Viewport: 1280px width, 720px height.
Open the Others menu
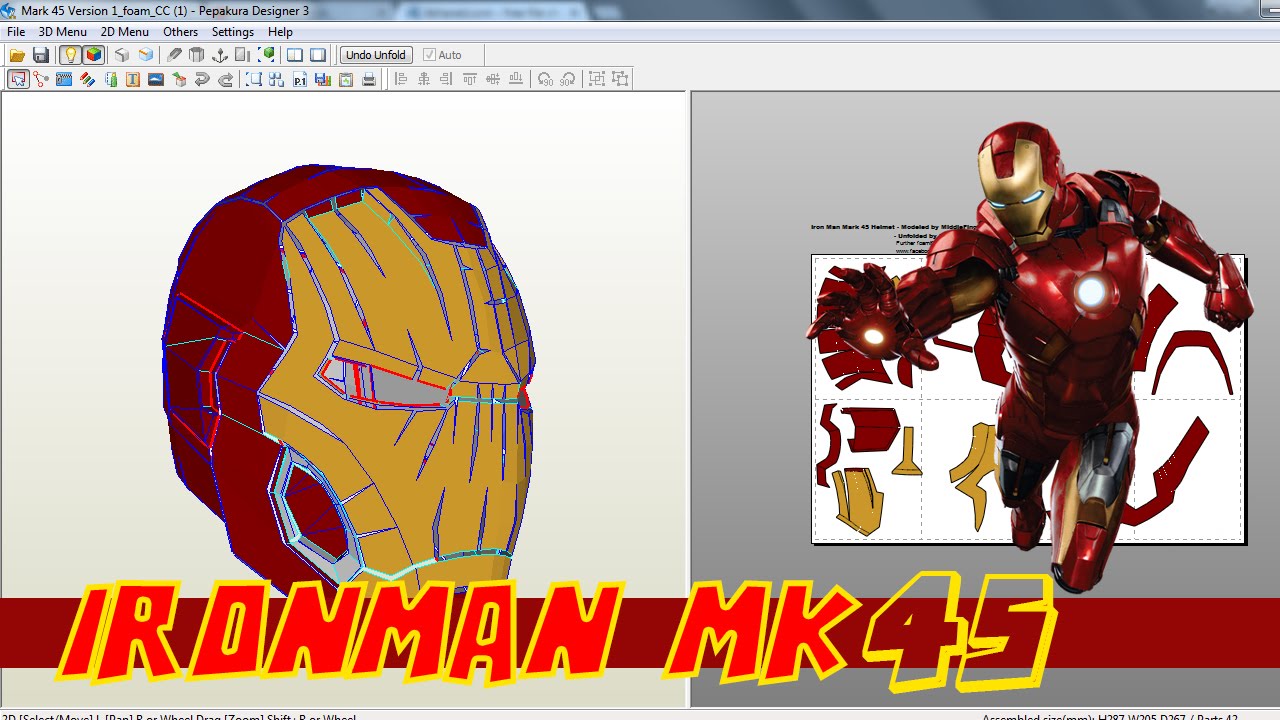[181, 32]
